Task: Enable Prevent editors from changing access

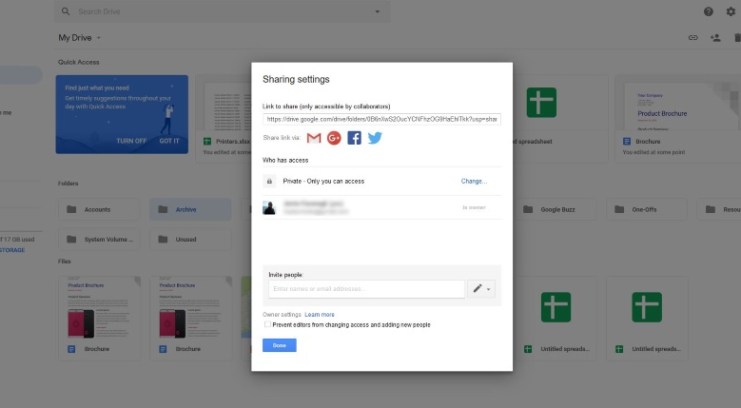Action: pos(267,325)
